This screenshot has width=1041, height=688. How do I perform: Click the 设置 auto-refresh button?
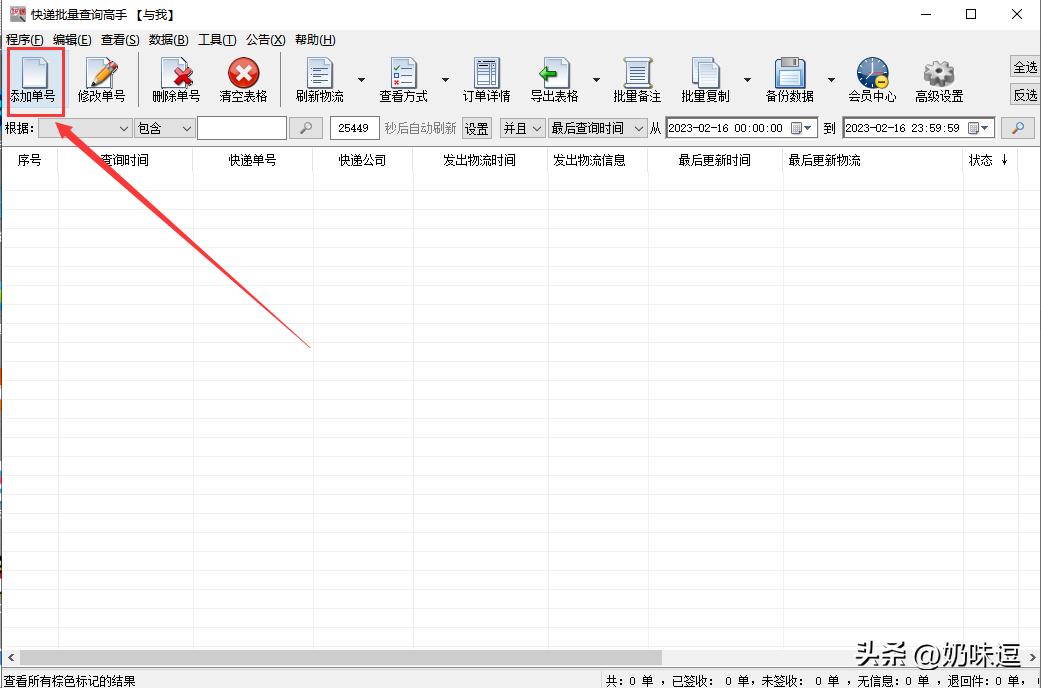click(477, 128)
